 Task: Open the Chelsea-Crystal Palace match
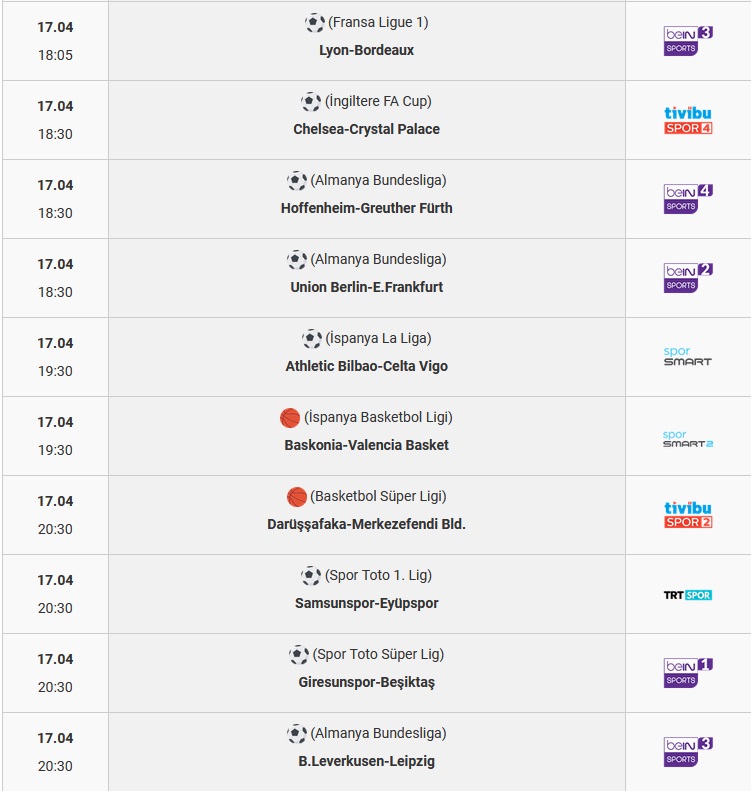[367, 129]
